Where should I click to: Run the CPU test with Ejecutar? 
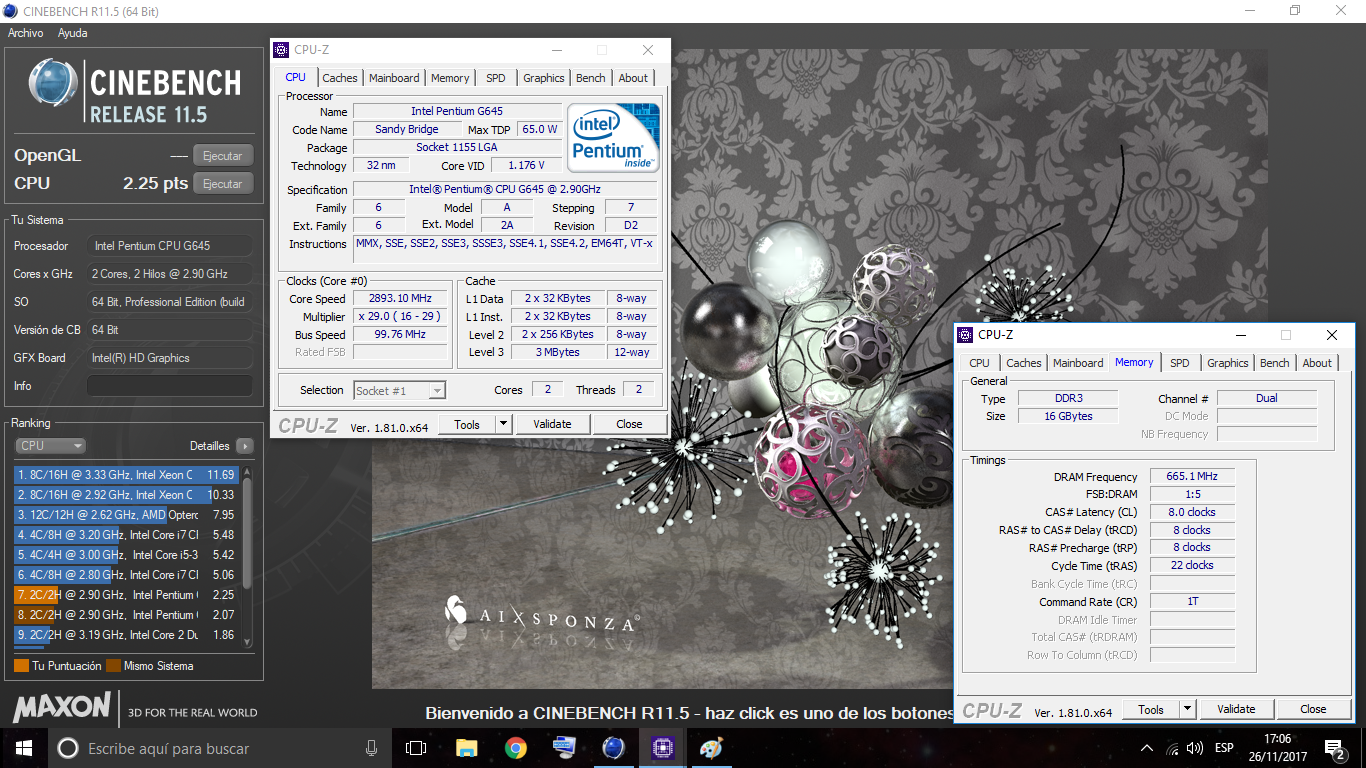pos(223,184)
